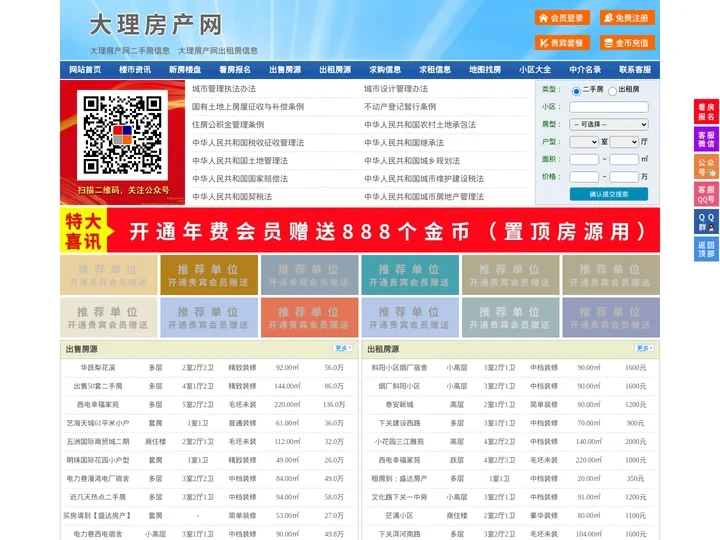
Task: Click the 大理房产网二手房信息 header link
Action: click(130, 51)
